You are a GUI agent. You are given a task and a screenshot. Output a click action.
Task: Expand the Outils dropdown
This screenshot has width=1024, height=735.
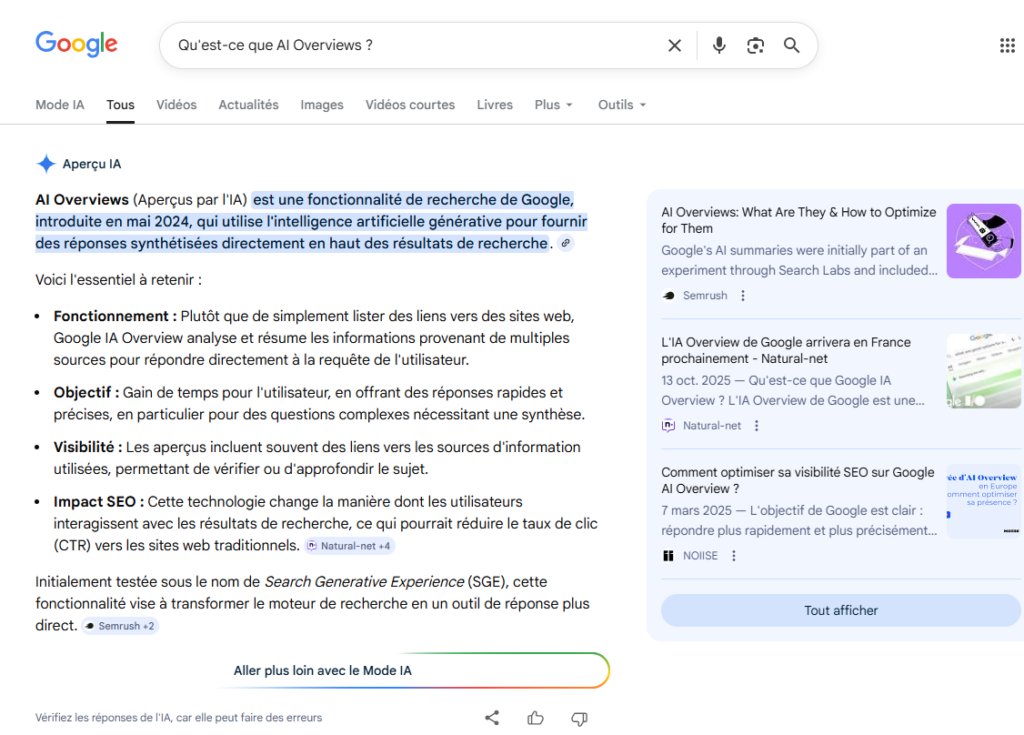pos(621,105)
